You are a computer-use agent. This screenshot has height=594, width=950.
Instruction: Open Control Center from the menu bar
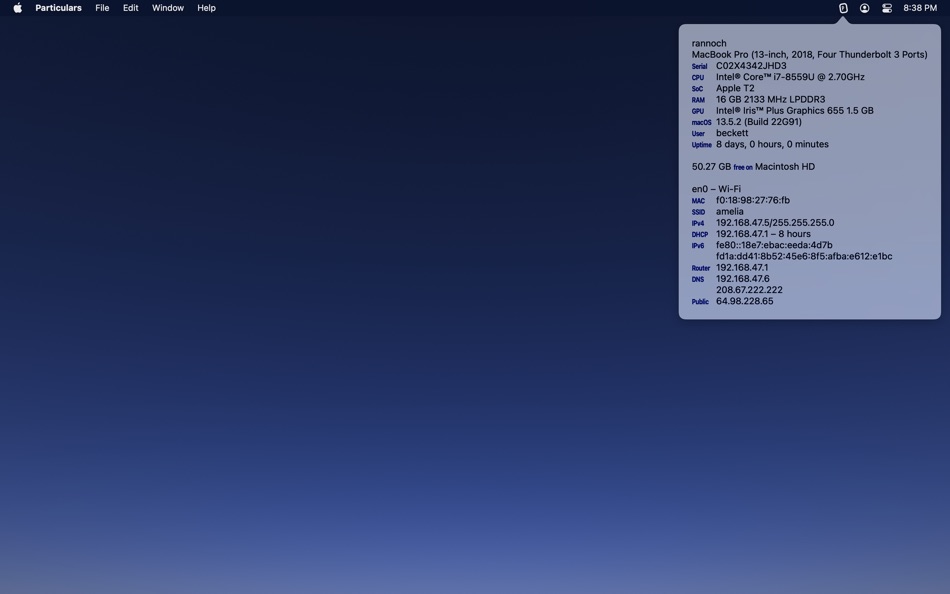[x=887, y=8]
